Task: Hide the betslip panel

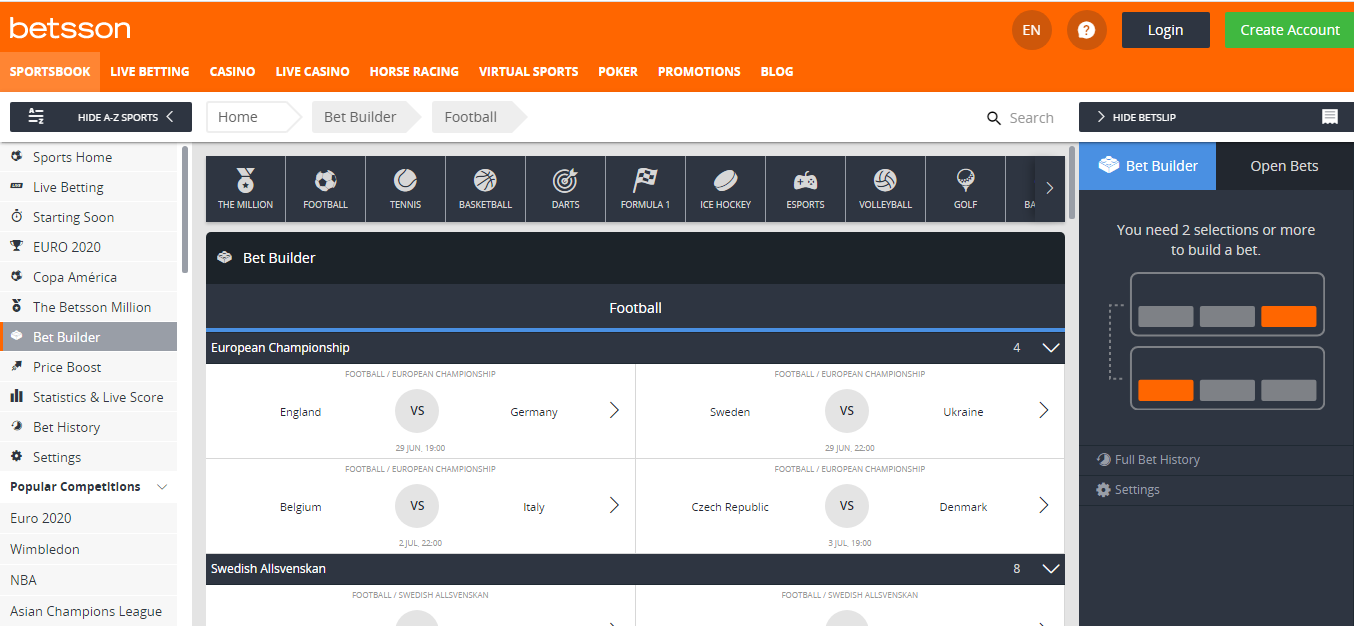Action: click(x=1216, y=117)
